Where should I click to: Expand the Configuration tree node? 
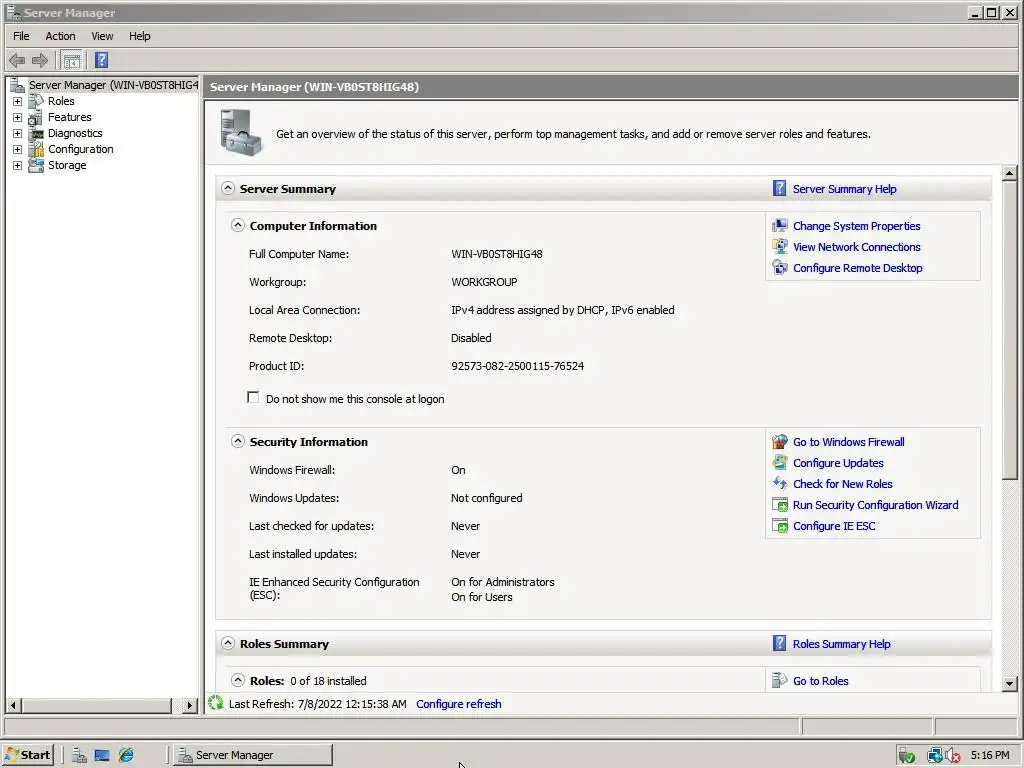pyautogui.click(x=18, y=150)
